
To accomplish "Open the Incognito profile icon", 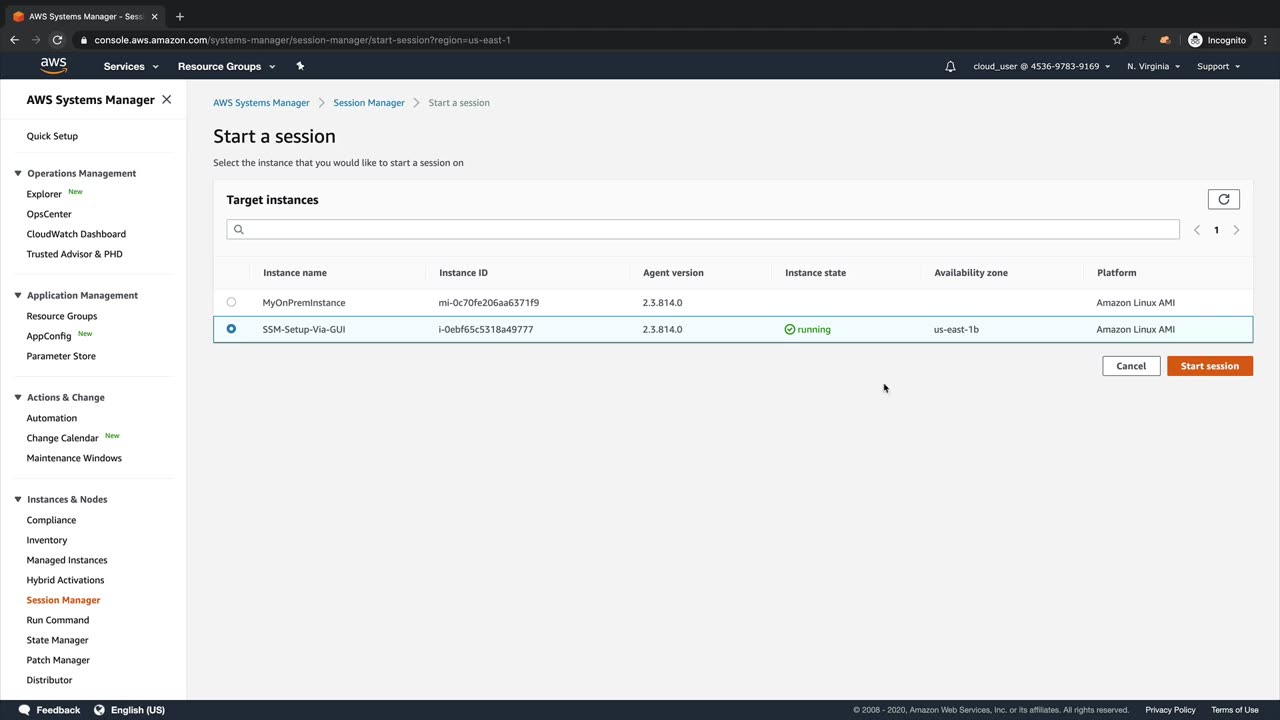I will 1195,40.
